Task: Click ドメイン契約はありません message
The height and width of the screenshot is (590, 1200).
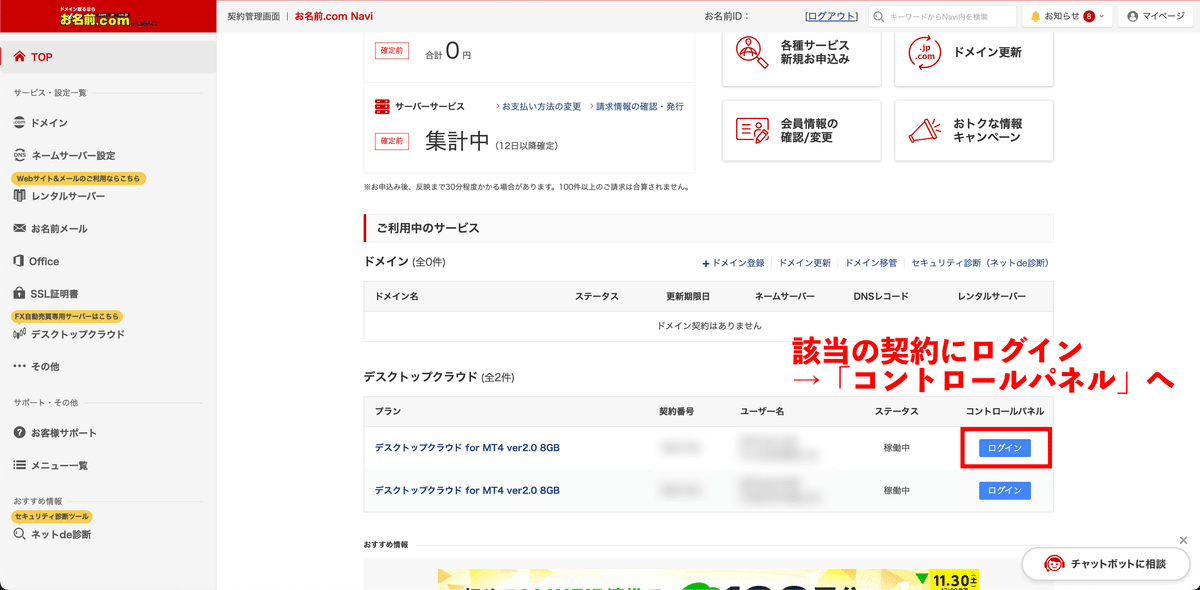Action: click(709, 326)
